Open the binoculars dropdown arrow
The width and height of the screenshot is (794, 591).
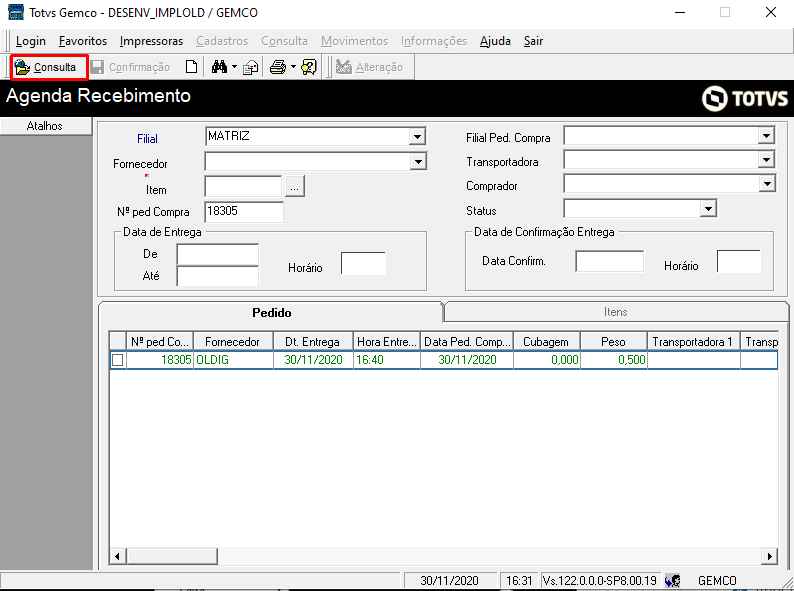pyautogui.click(x=234, y=67)
